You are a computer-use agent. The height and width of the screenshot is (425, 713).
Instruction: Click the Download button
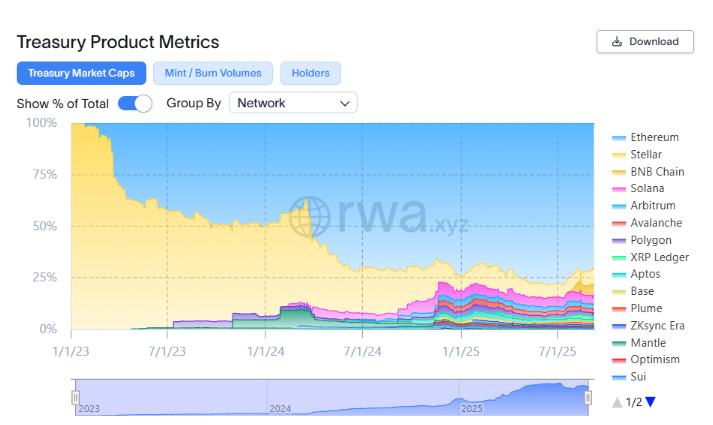[x=645, y=41]
